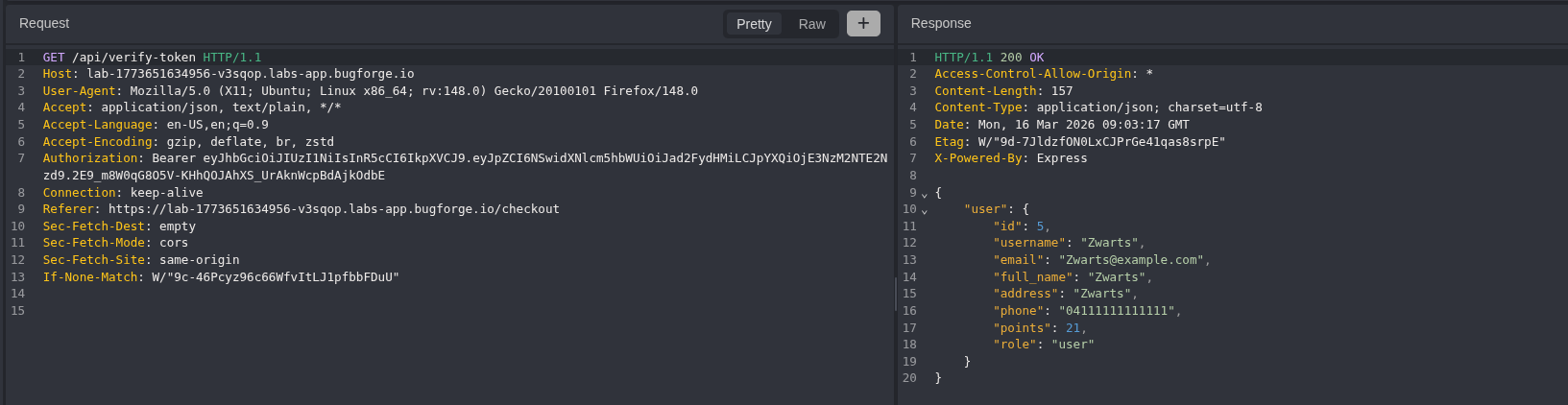Click the User-Agent header line
The image size is (1568, 405).
[x=370, y=91]
